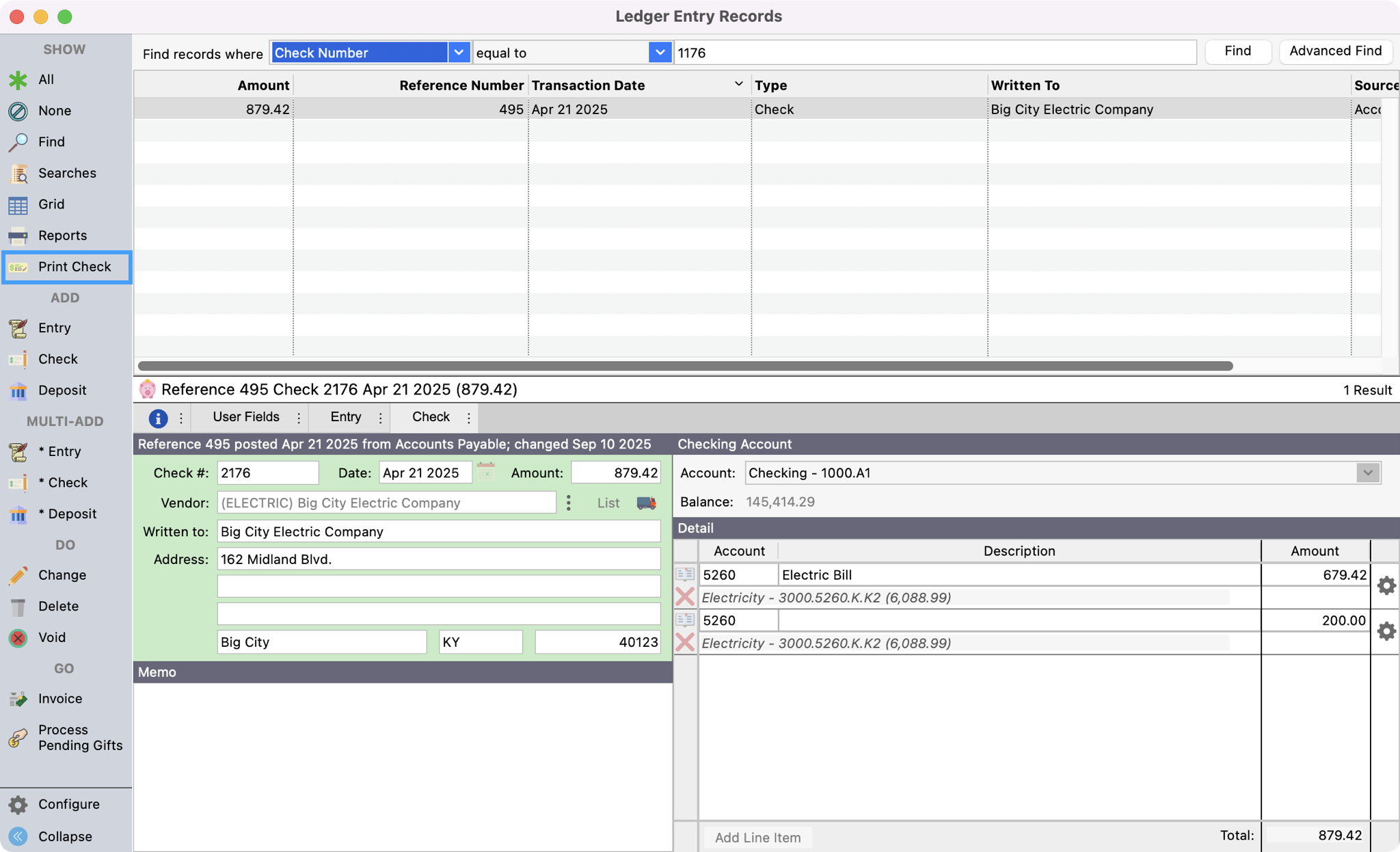
Task: Open the Reports view
Action: coord(63,235)
